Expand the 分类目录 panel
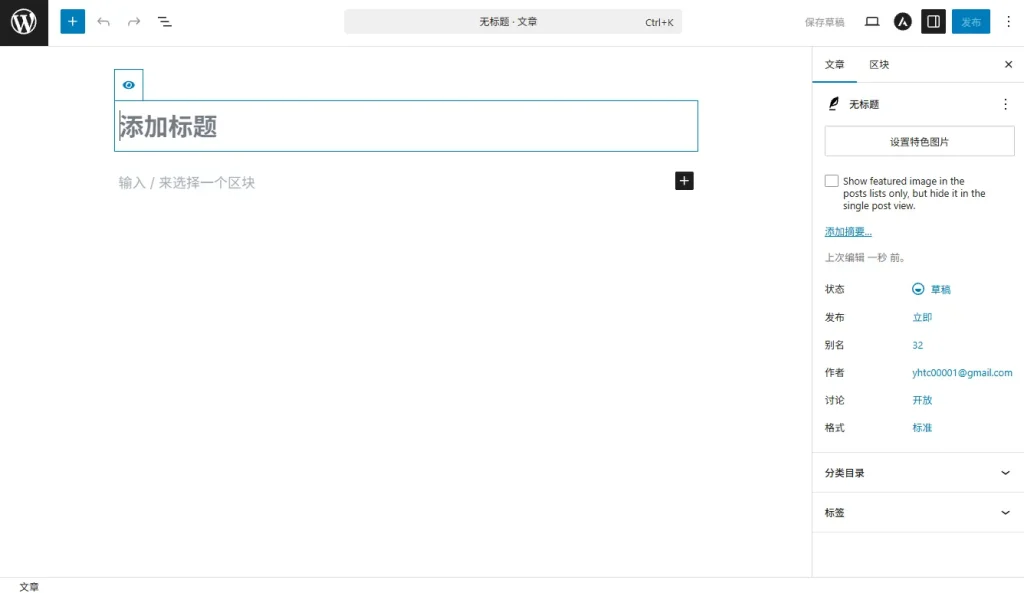Viewport: 1024px width, 593px height. (x=917, y=473)
